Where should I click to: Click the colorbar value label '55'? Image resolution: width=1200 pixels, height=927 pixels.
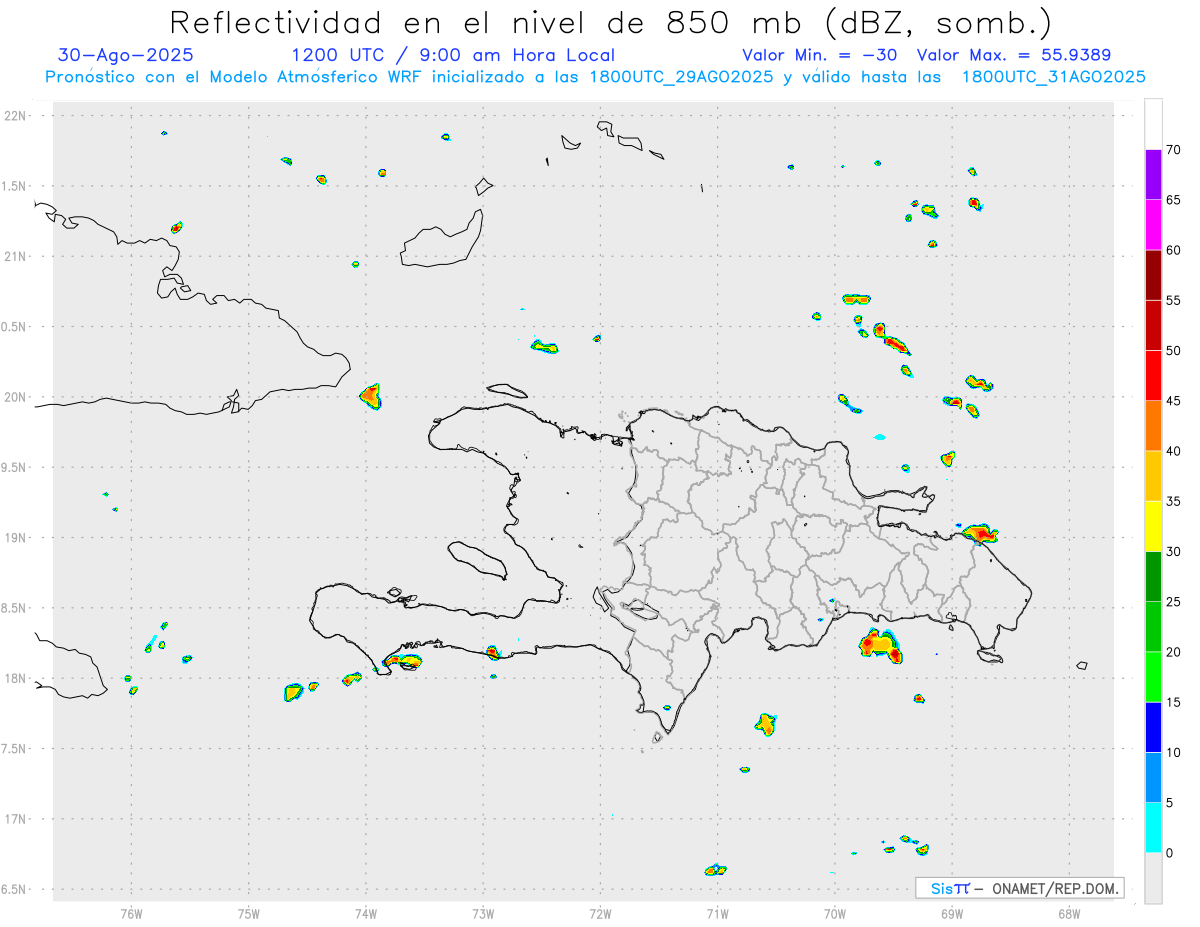coord(1173,301)
